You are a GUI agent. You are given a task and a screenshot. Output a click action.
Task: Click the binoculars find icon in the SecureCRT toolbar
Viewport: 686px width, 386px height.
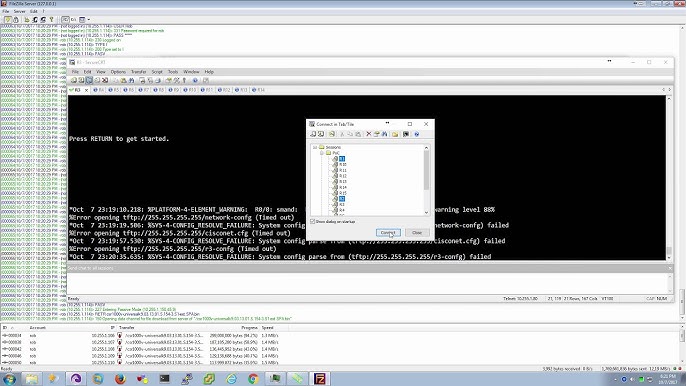coord(131,81)
